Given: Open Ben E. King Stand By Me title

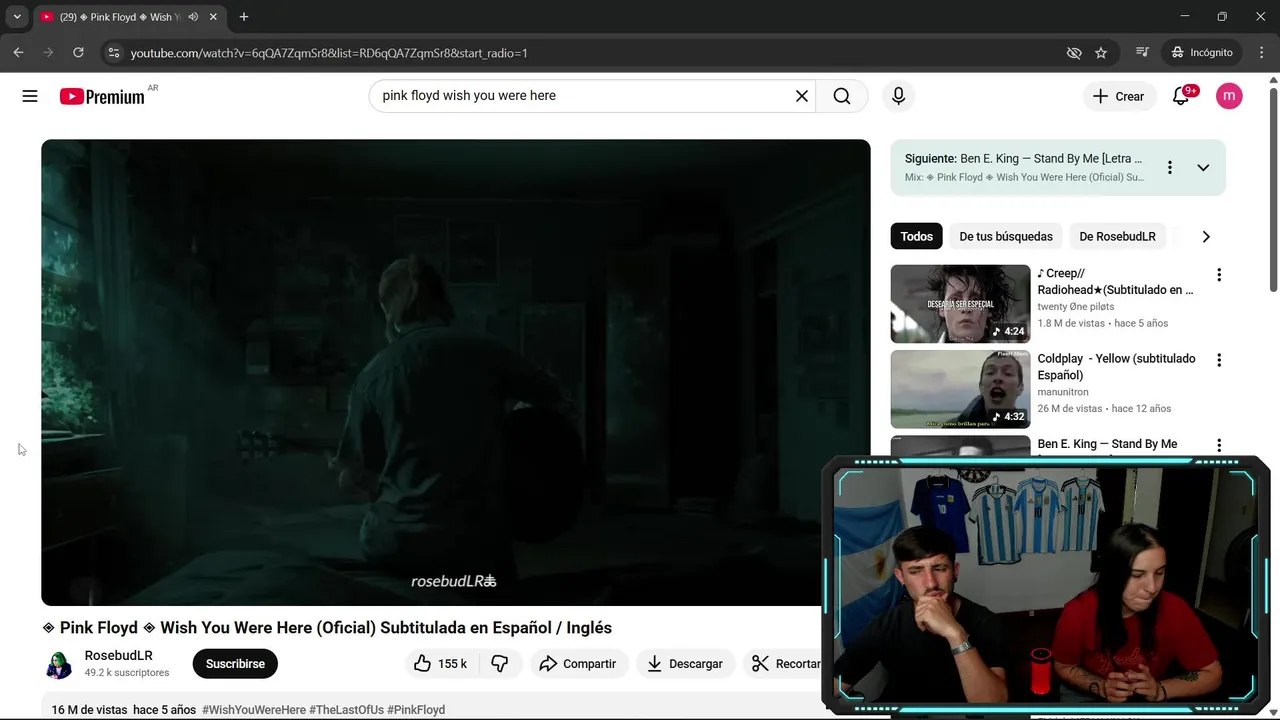Looking at the screenshot, I should 1107,444.
